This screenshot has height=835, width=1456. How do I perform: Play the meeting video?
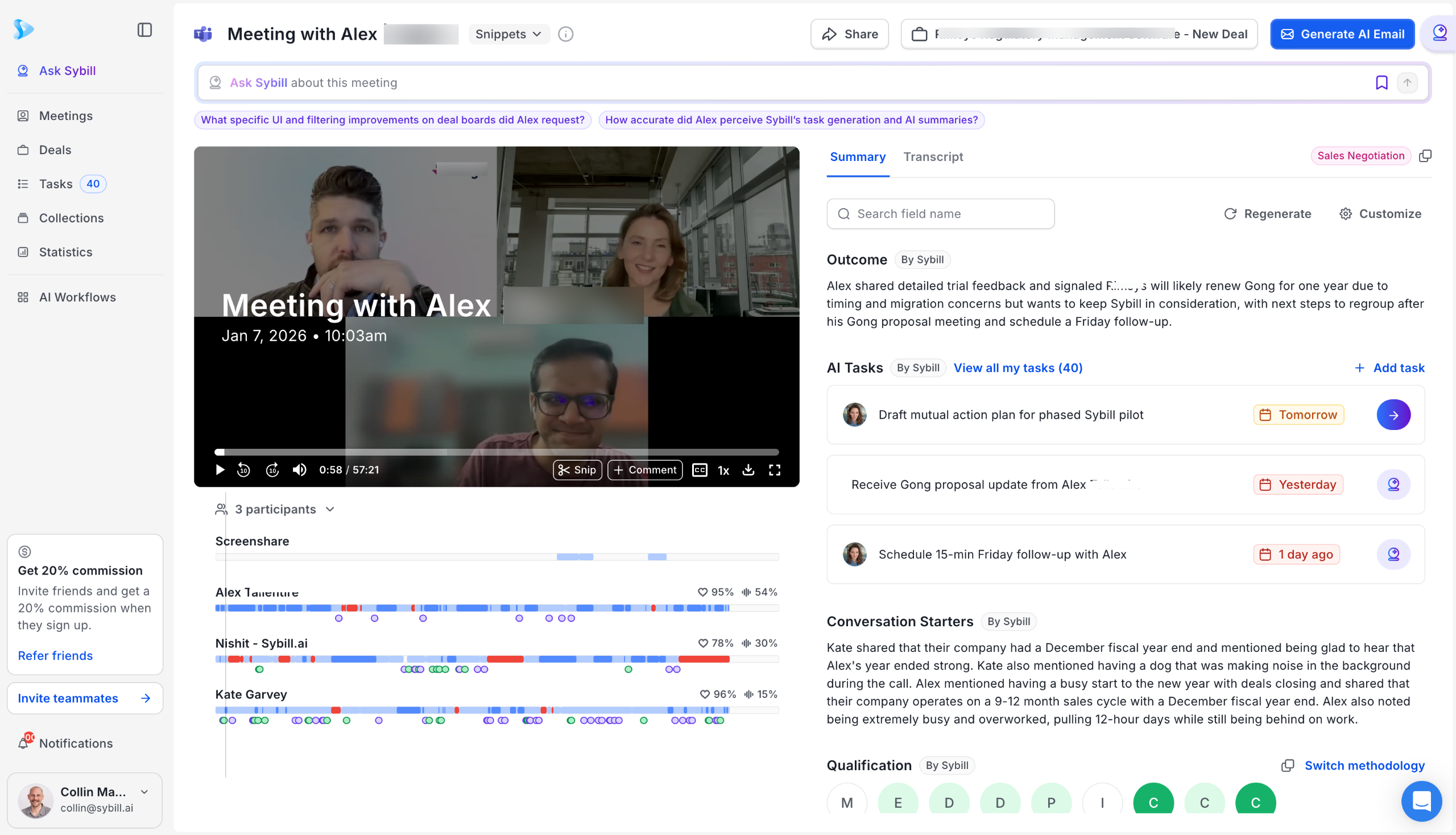(x=220, y=470)
